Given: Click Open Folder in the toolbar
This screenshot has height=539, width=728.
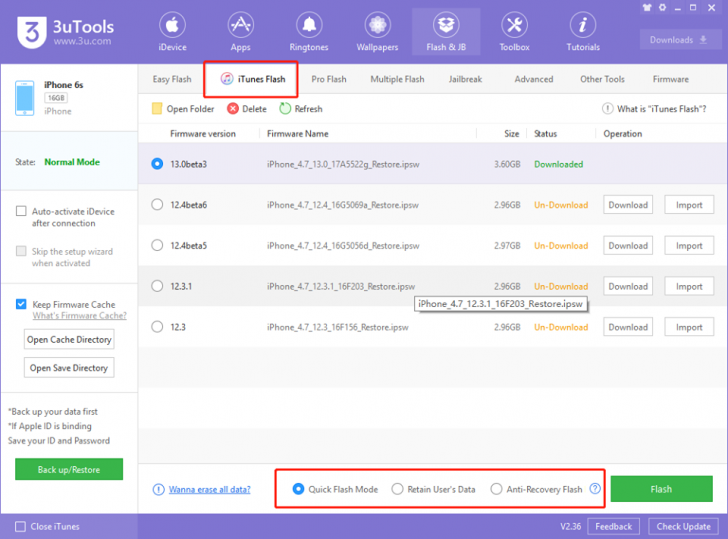Looking at the screenshot, I should click(183, 109).
